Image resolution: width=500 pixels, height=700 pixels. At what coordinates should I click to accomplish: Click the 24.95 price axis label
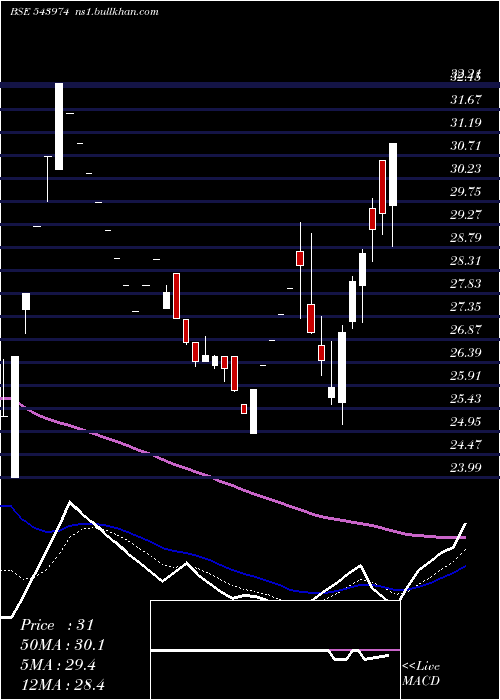pos(466,421)
